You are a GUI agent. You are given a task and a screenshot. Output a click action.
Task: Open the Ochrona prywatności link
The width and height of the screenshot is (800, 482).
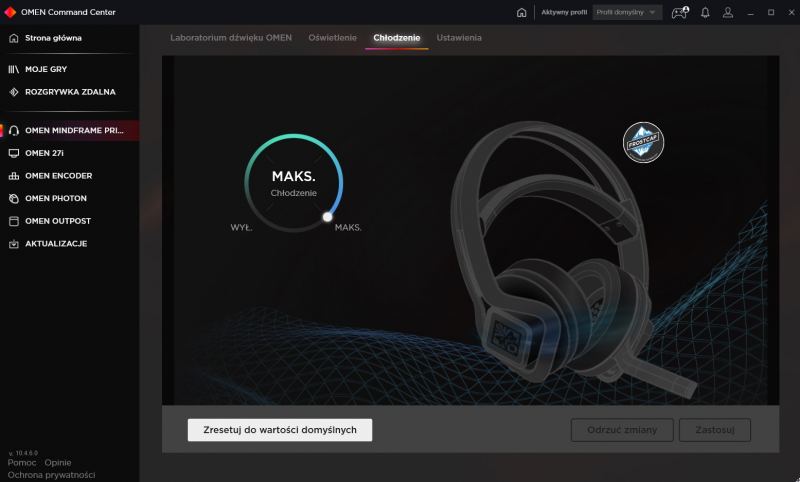coord(52,475)
